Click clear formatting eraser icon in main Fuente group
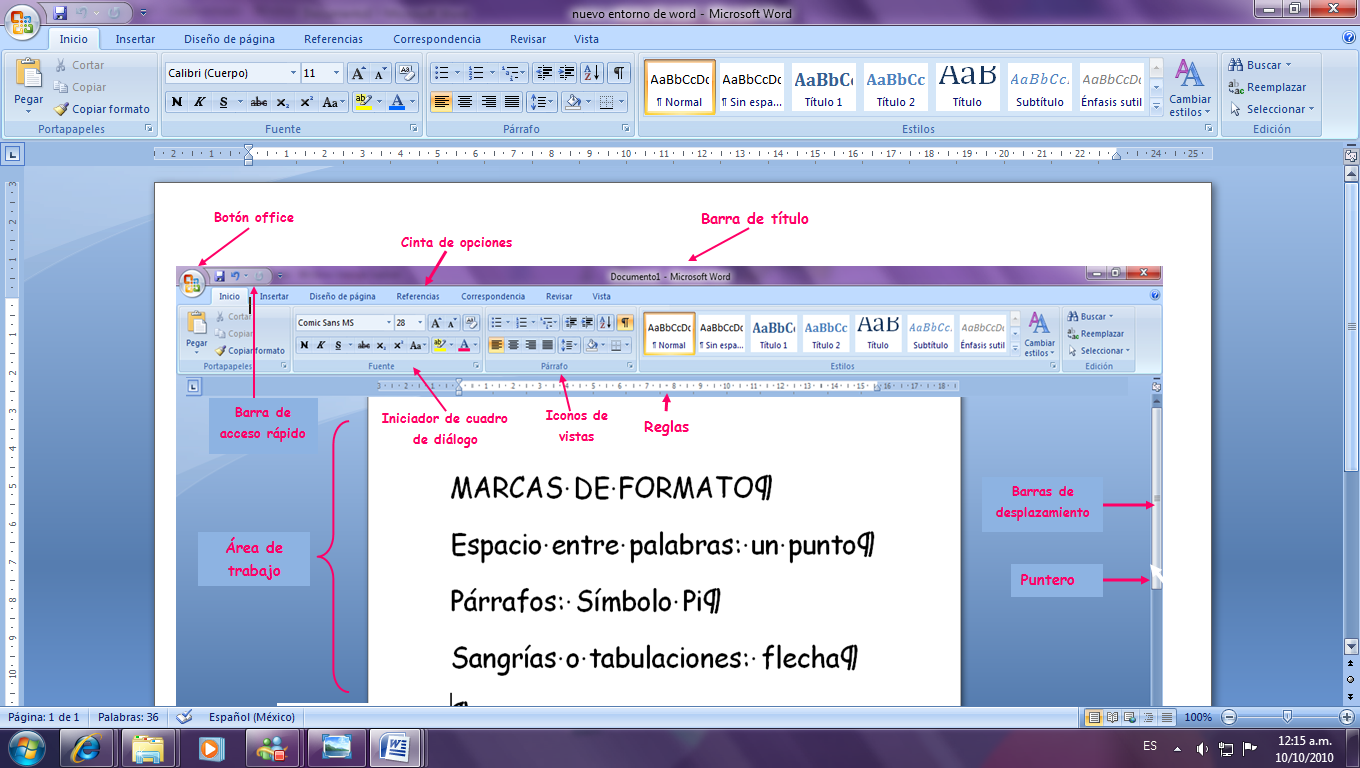1360x768 pixels. point(406,73)
